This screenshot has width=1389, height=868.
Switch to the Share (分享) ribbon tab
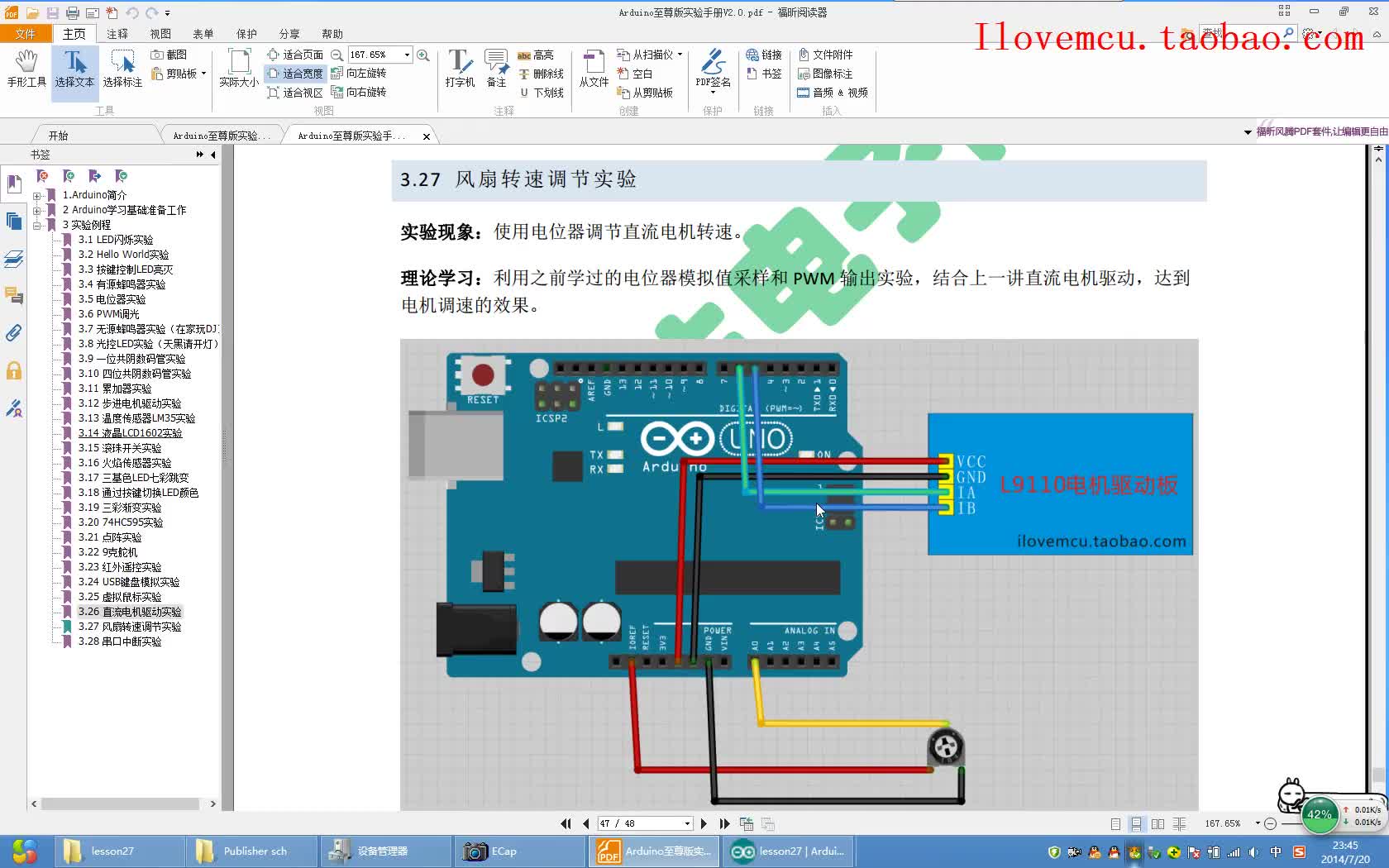pos(289,34)
